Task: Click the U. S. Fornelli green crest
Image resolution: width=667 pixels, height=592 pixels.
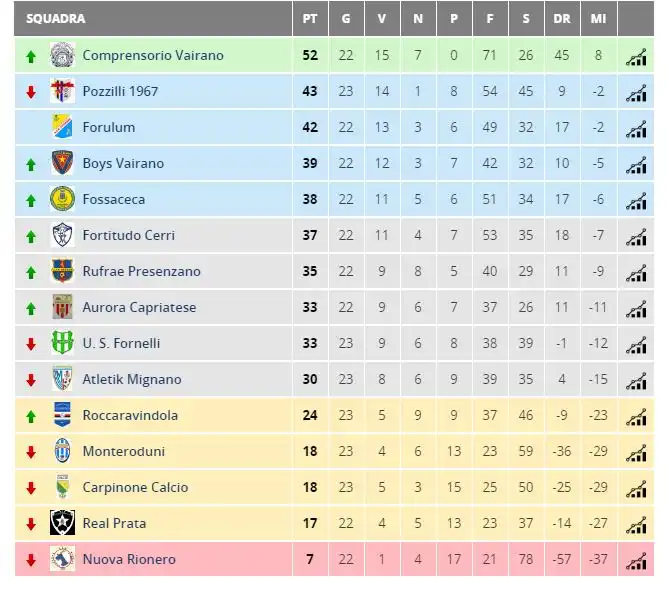Action: point(63,343)
